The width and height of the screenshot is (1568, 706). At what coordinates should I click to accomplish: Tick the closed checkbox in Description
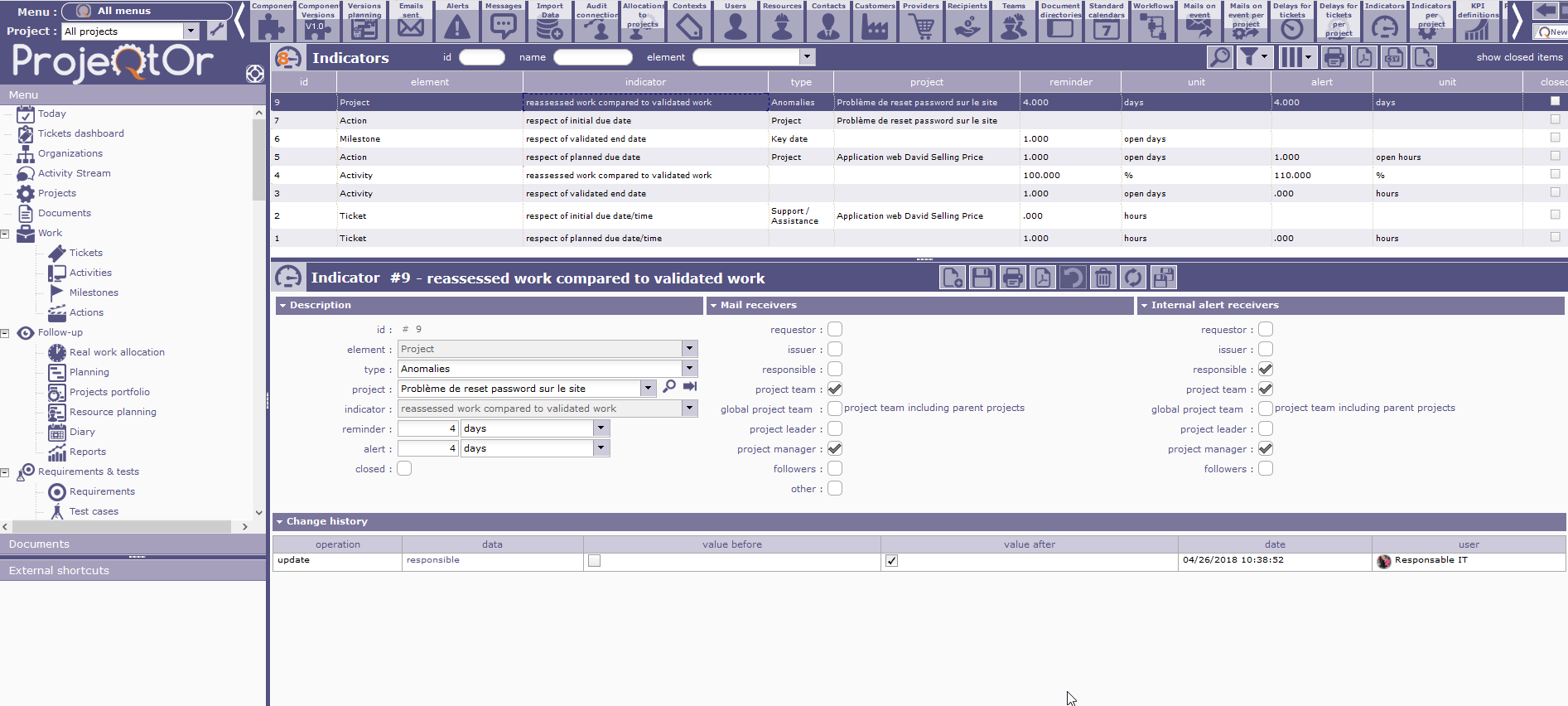(x=404, y=469)
